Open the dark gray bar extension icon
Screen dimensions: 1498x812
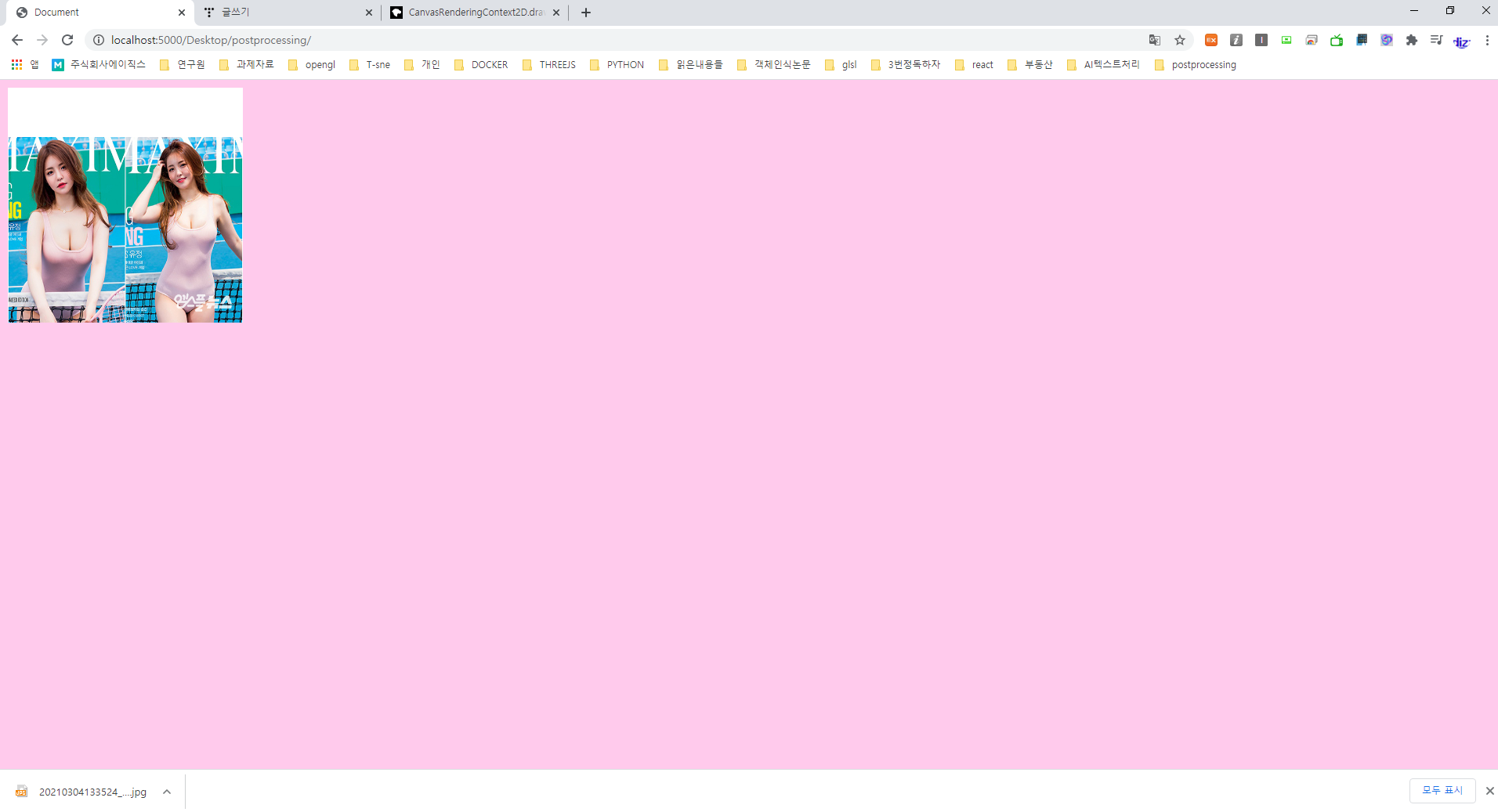pyautogui.click(x=1261, y=40)
